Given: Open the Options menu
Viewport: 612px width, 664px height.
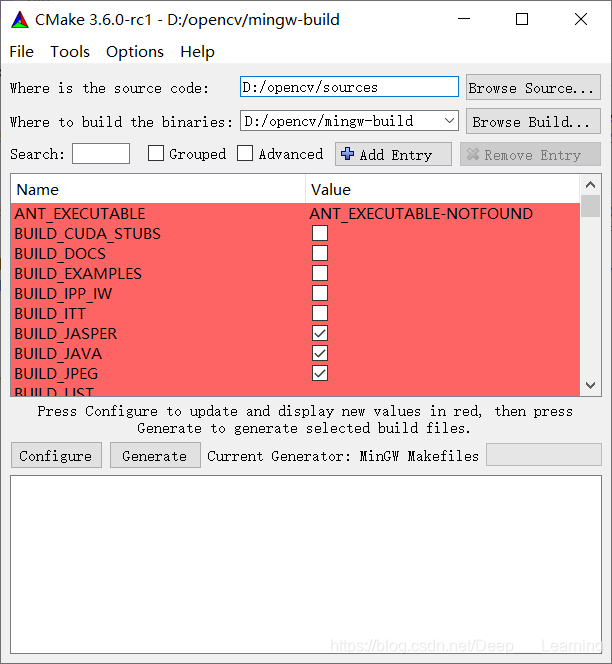Looking at the screenshot, I should (x=135, y=52).
